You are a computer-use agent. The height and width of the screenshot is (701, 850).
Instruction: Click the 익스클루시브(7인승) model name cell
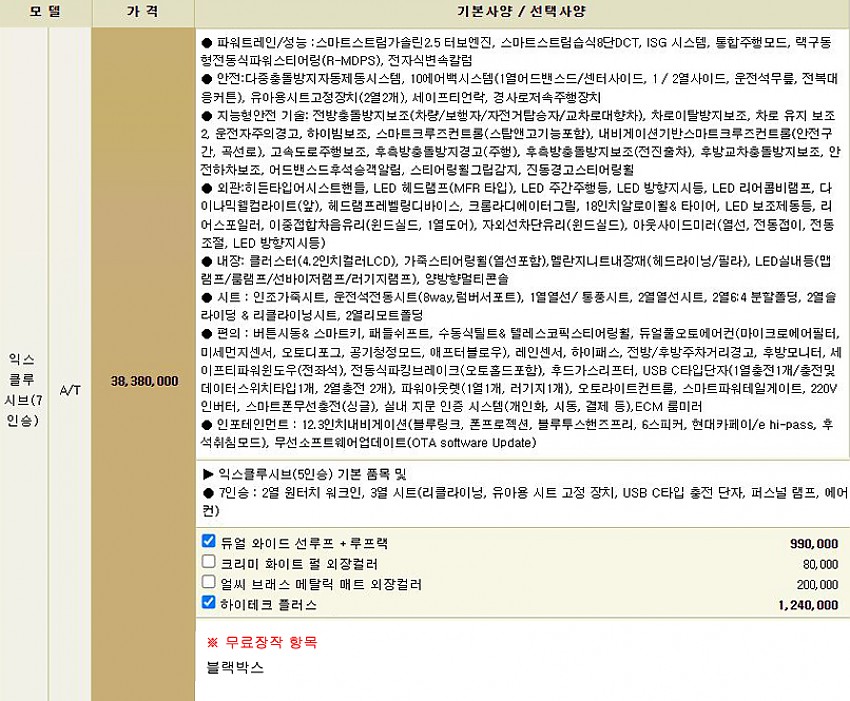pyautogui.click(x=24, y=388)
